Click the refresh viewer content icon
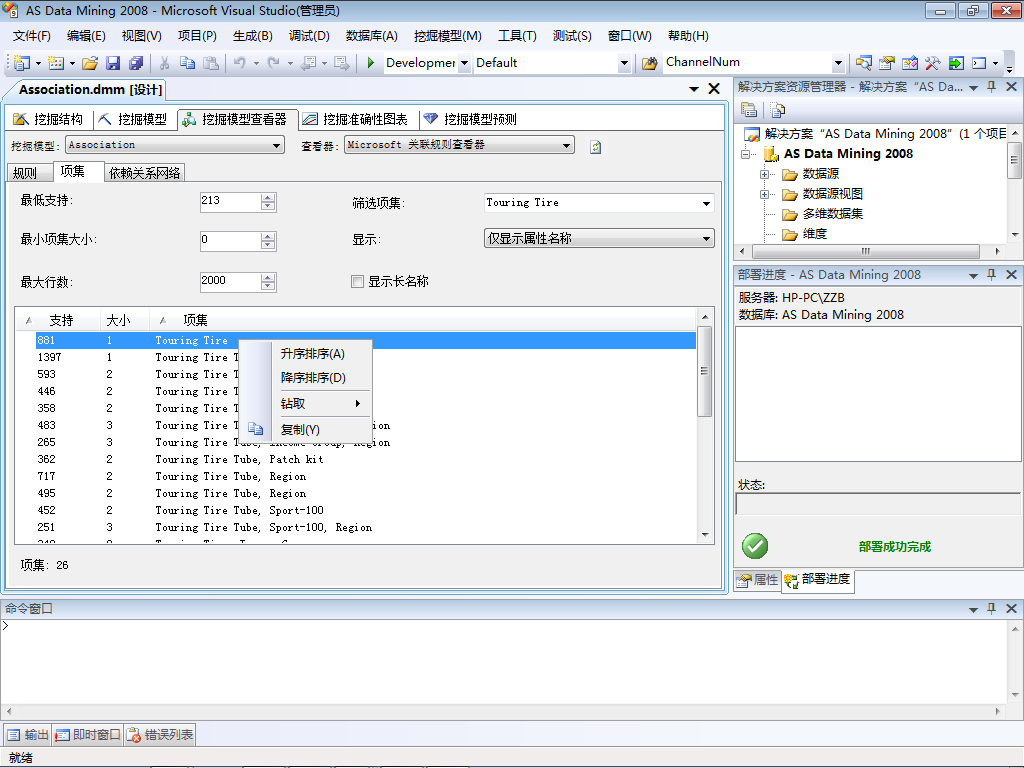 point(595,147)
